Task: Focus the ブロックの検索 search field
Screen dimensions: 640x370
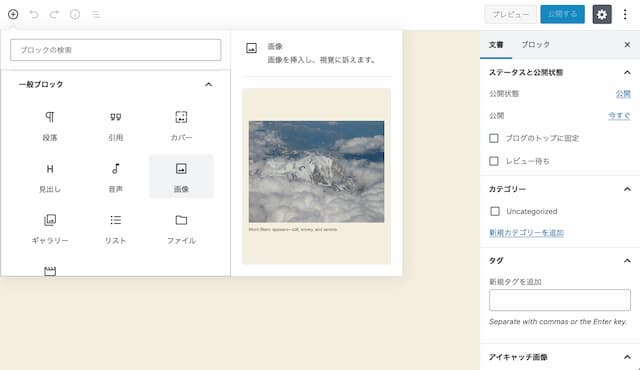Action: (x=116, y=50)
